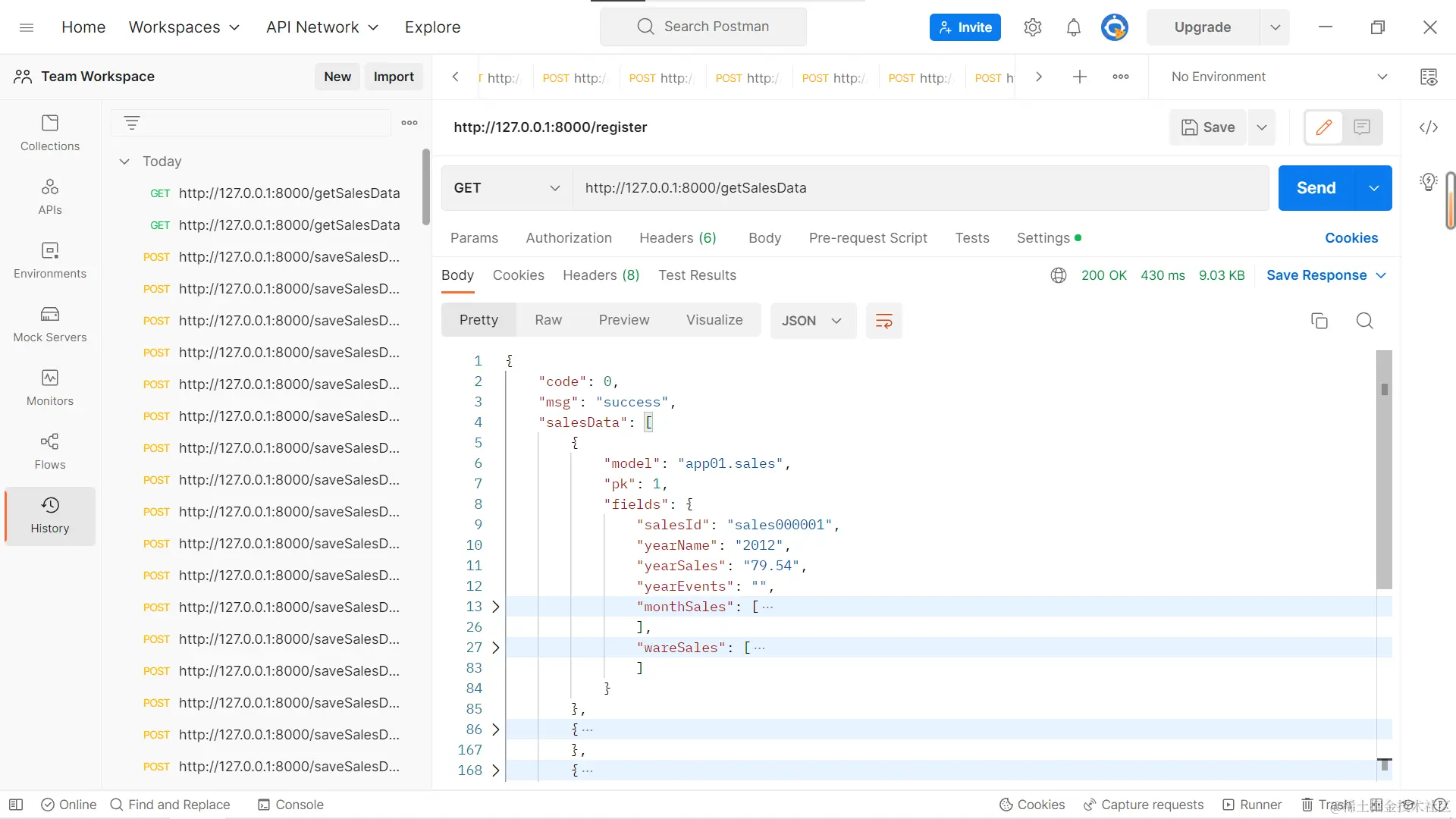
Task: Open the user avatar menu
Action: [1114, 27]
